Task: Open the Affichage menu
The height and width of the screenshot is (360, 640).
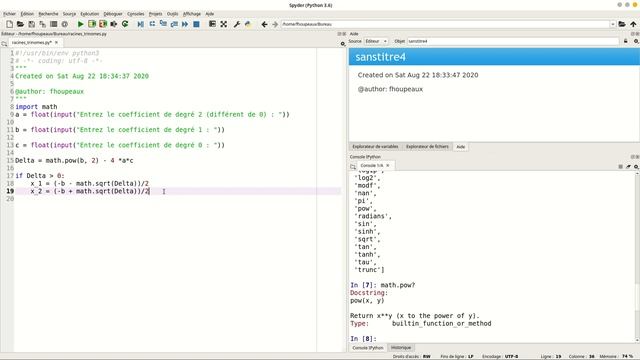Action: [x=192, y=14]
